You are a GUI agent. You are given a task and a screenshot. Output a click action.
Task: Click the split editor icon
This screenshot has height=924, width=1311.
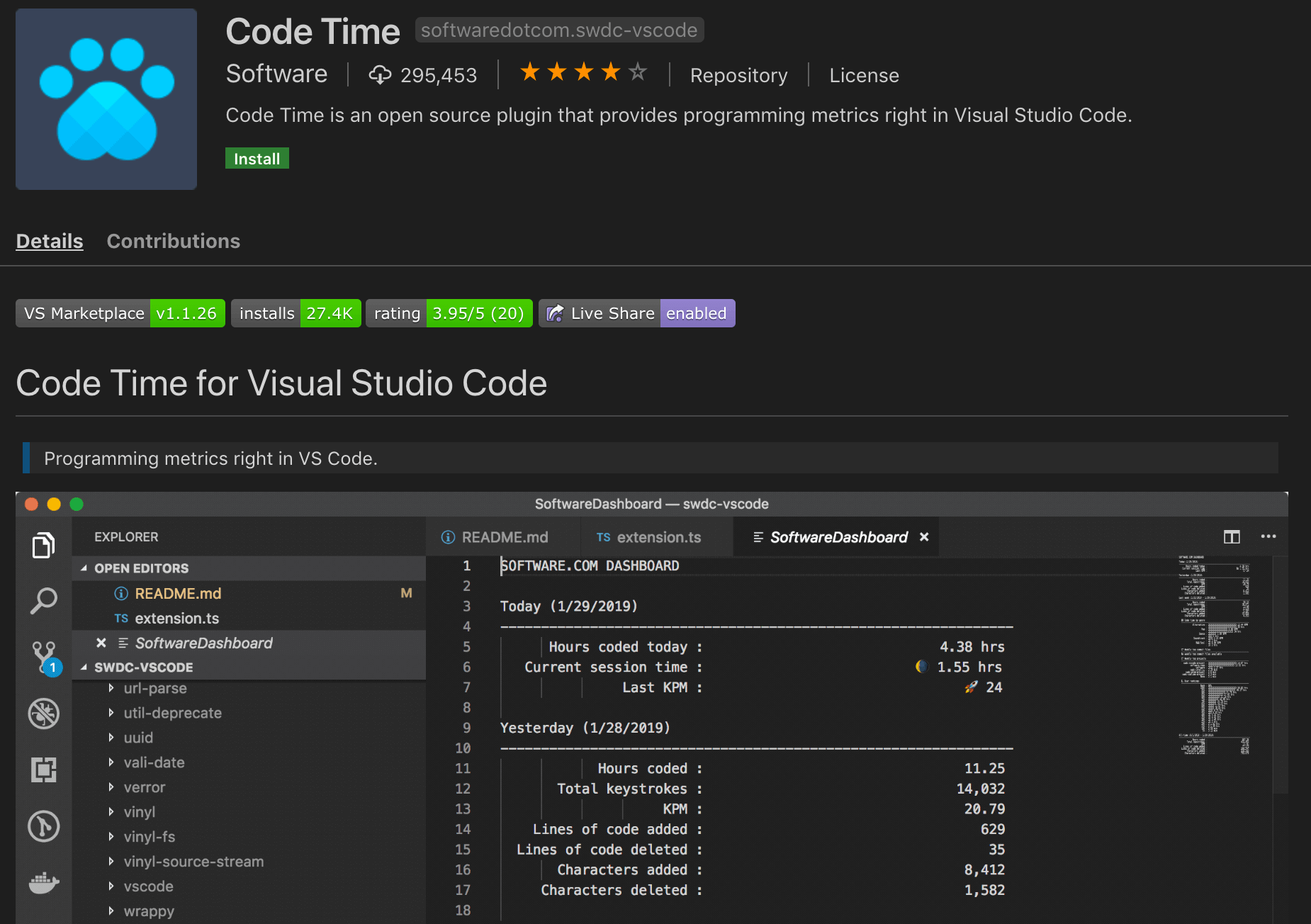pyautogui.click(x=1232, y=537)
